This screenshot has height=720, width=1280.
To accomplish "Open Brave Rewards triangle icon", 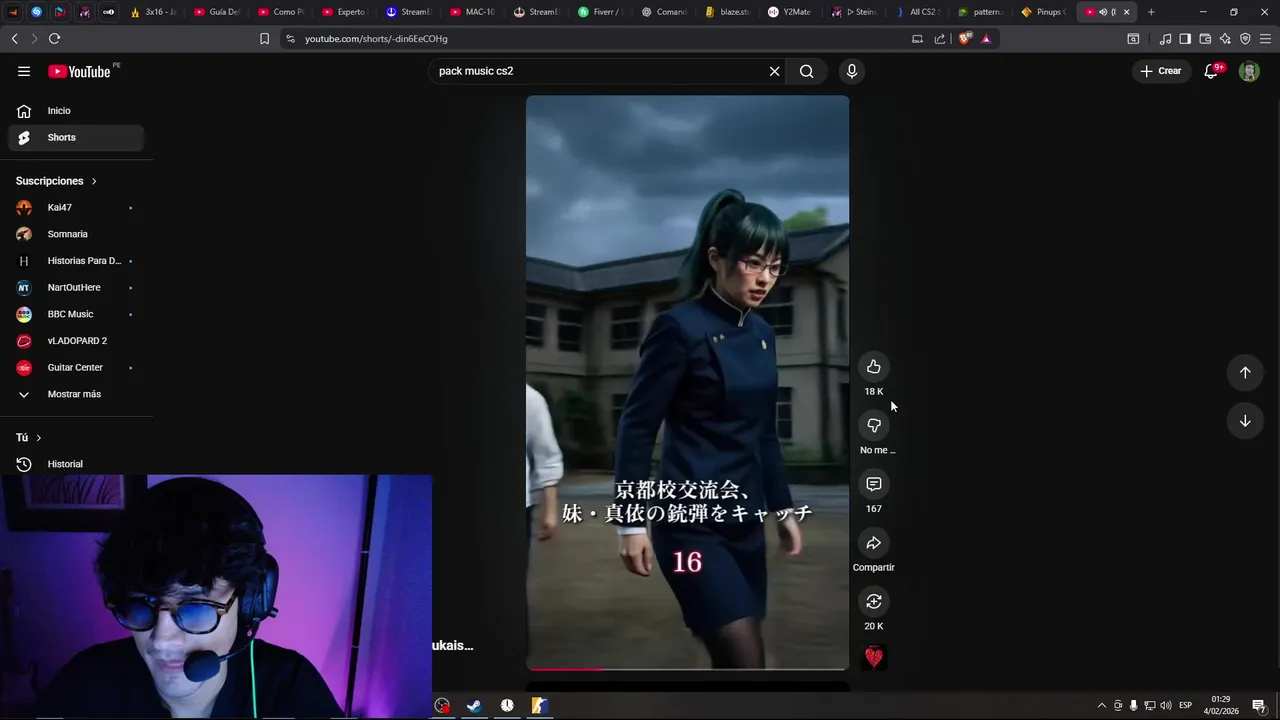I will coord(986,39).
